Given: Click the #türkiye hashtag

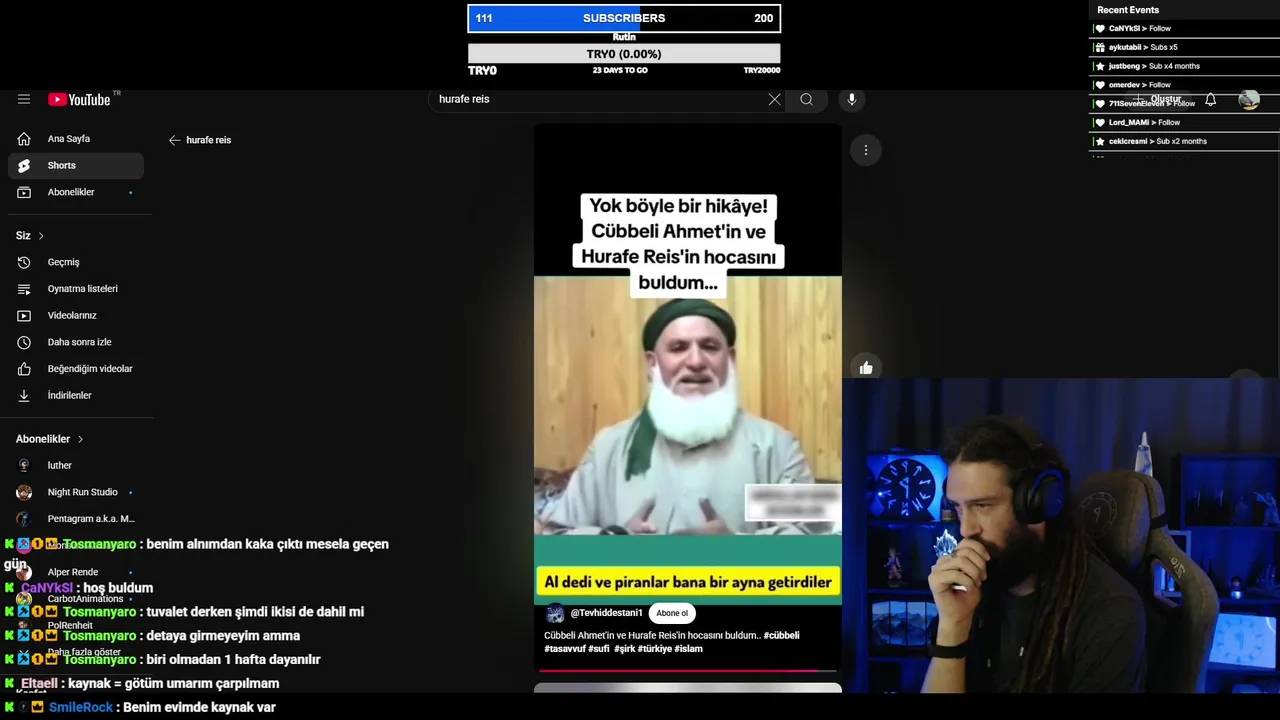Looking at the screenshot, I should point(654,649).
